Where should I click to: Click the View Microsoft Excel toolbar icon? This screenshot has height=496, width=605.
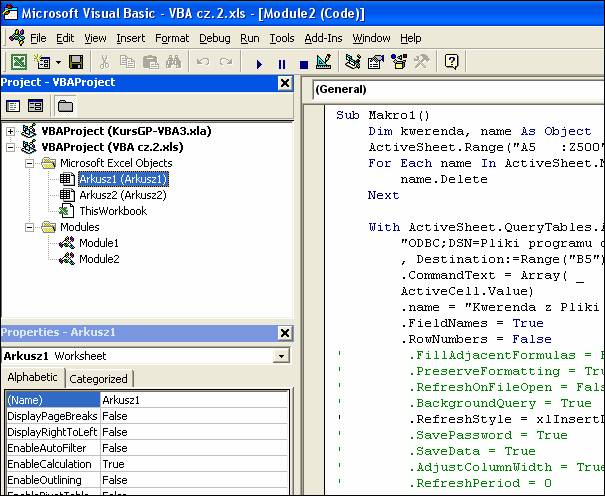coord(18,62)
